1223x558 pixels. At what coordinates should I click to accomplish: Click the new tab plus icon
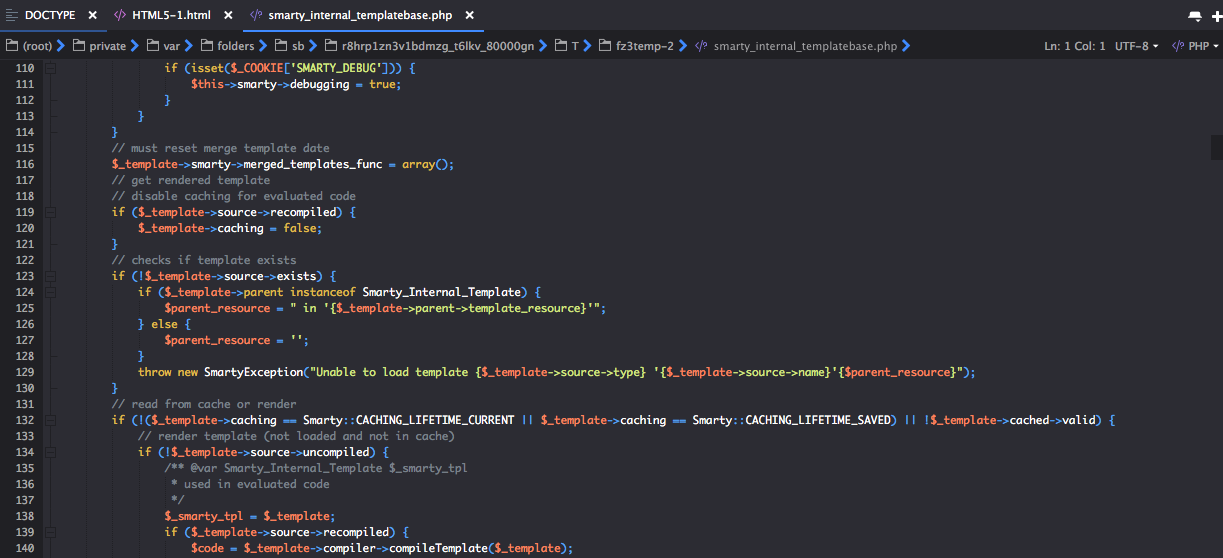(1217, 16)
